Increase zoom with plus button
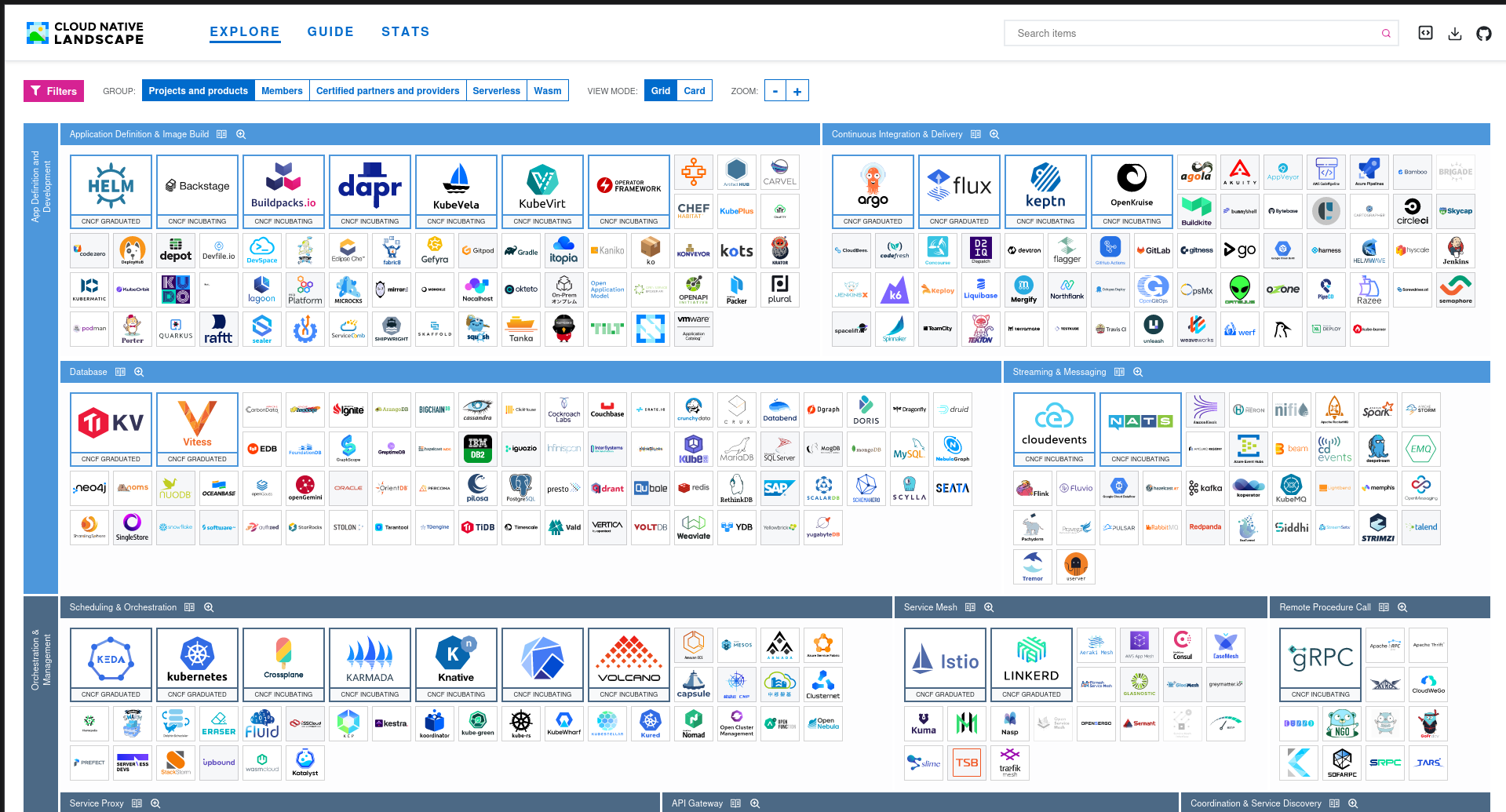The height and width of the screenshot is (812, 1506). 797,91
